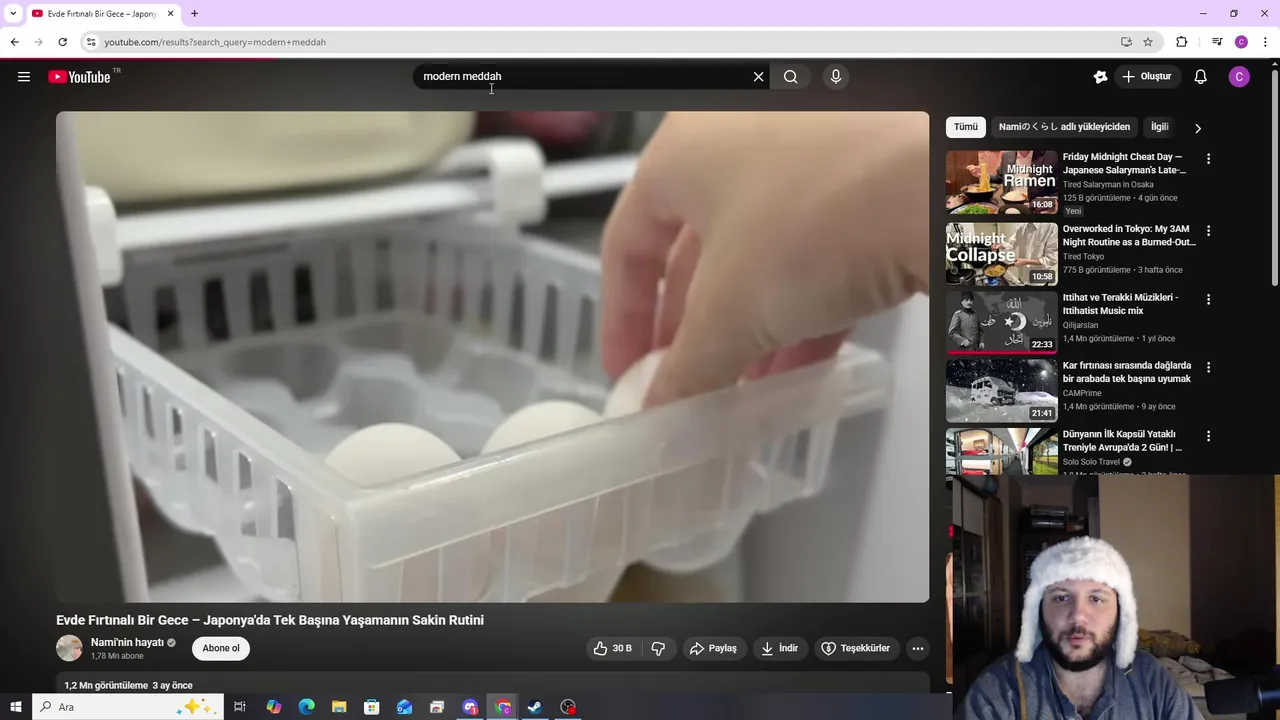Open Midnight Collapse Tokyo video thumbnail
The height and width of the screenshot is (720, 1280).
[x=1001, y=254]
